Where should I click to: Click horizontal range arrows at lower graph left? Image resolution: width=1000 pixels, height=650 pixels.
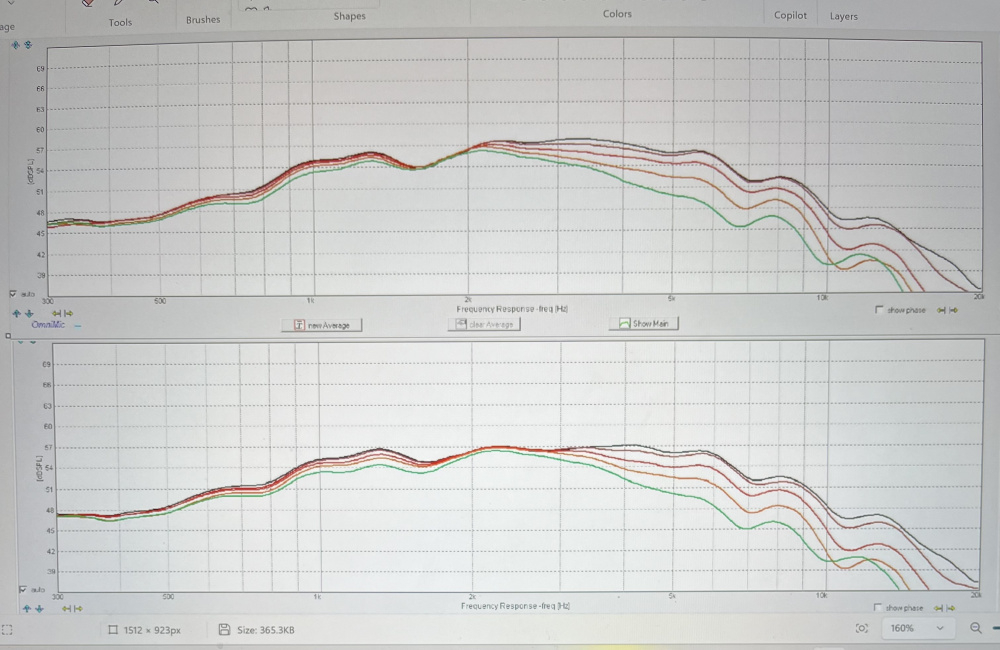71,607
